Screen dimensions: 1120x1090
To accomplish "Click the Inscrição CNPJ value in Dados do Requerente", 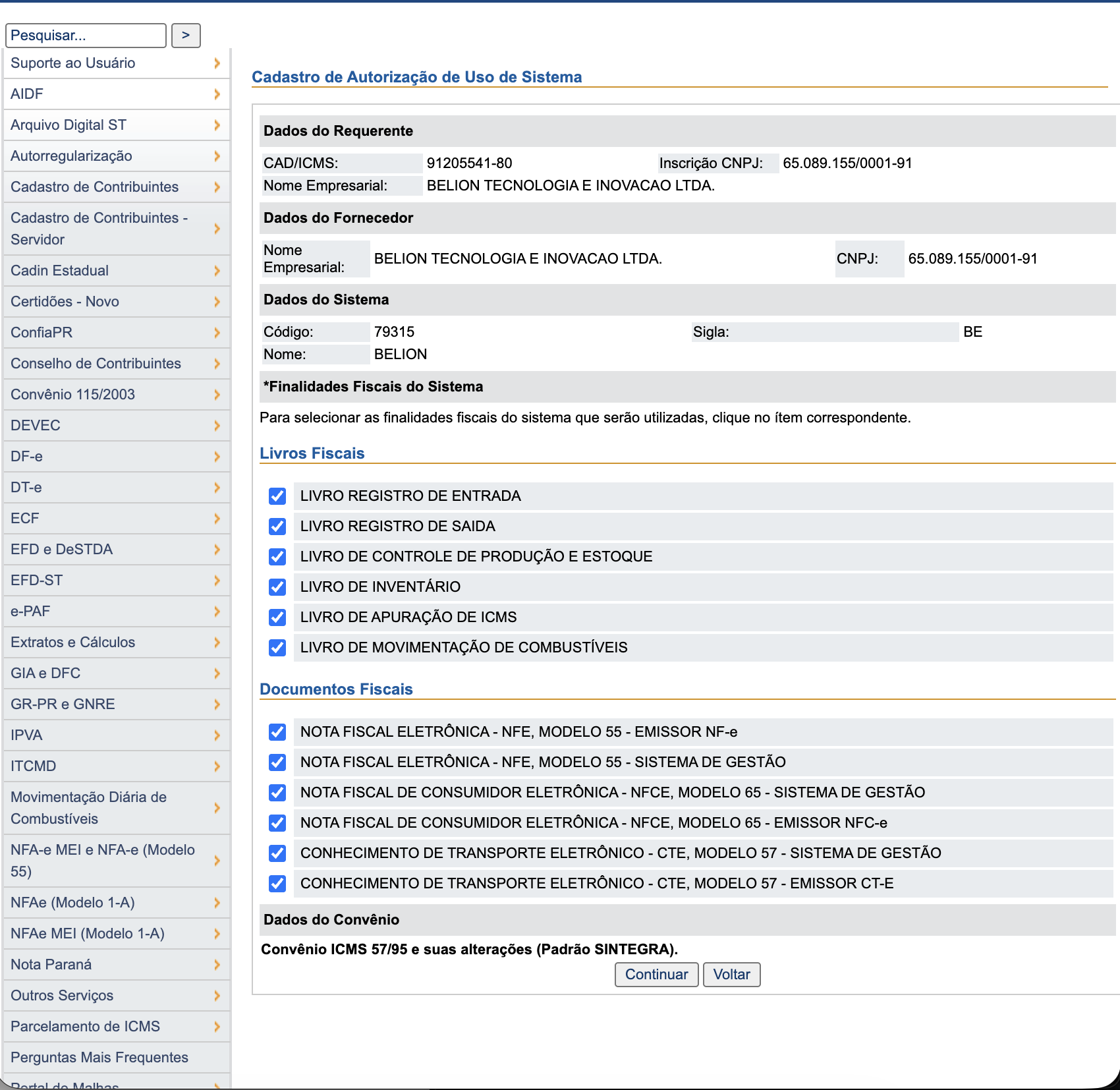I will (847, 163).
